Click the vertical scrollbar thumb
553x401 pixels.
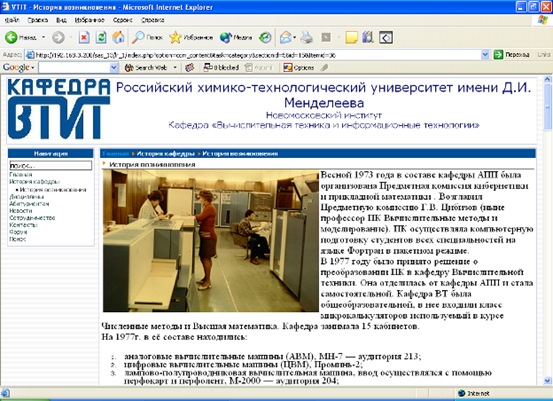coord(547,107)
